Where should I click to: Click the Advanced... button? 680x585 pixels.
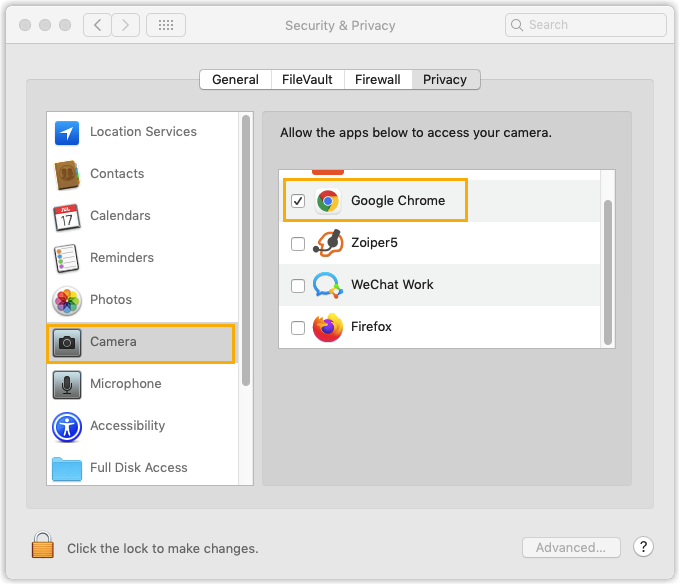tap(571, 547)
